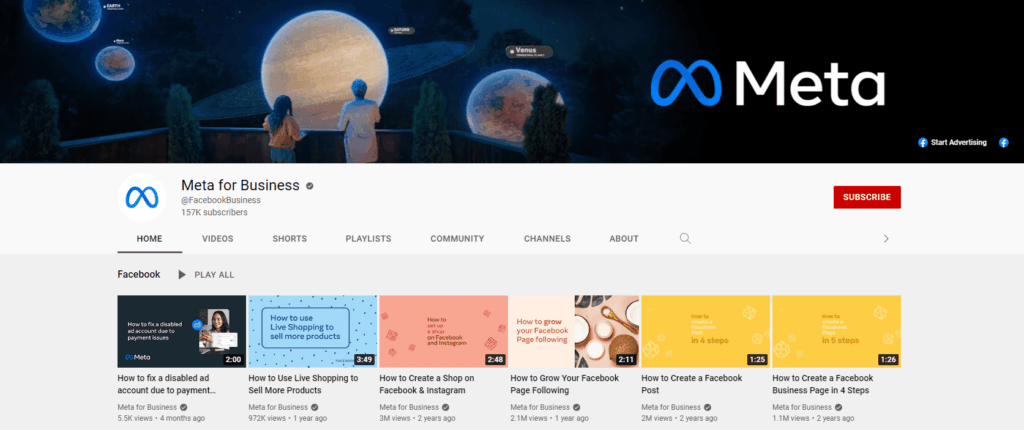This screenshot has height=430, width=1024.
Task: Open the About tab
Action: click(624, 239)
